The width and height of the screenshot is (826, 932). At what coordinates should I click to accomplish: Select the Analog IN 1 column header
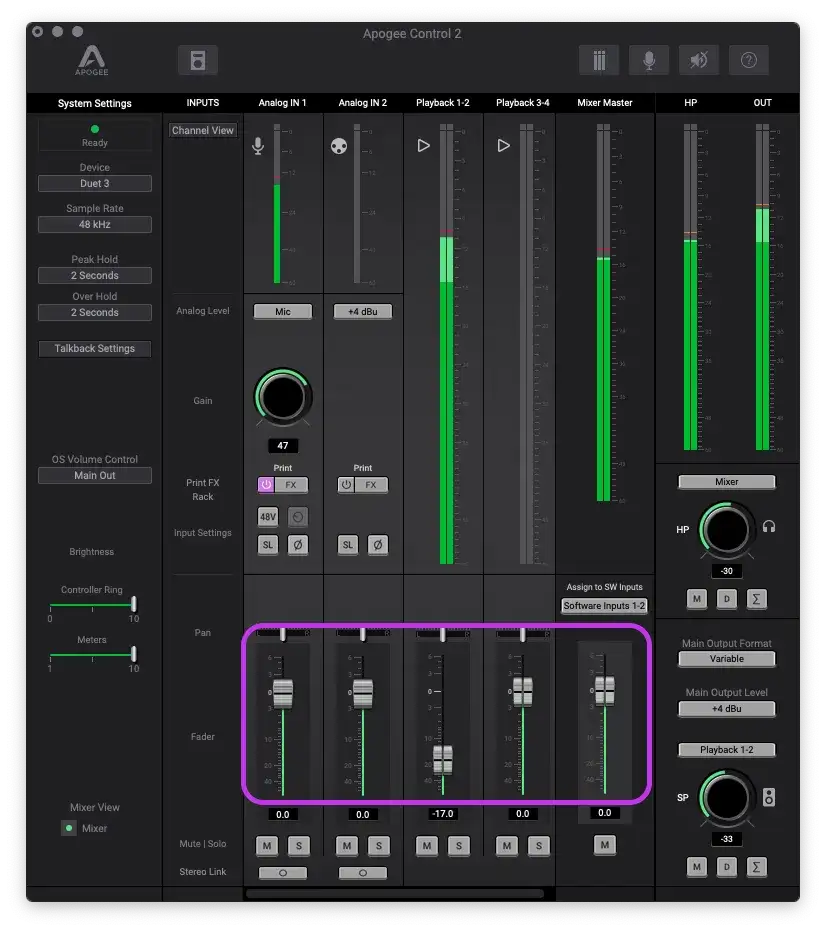click(x=282, y=103)
